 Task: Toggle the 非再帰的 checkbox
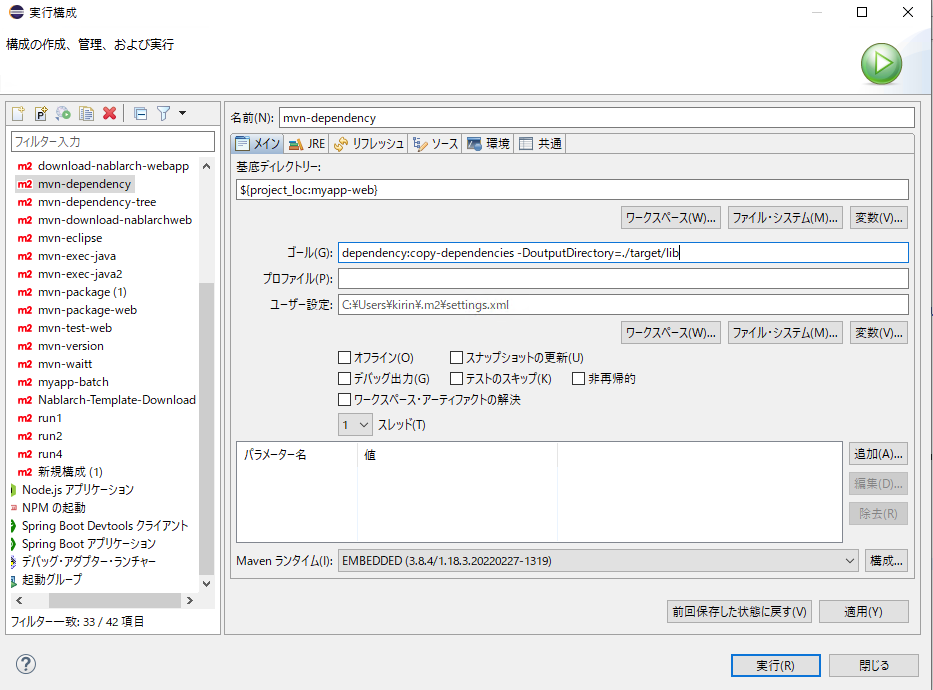(578, 378)
